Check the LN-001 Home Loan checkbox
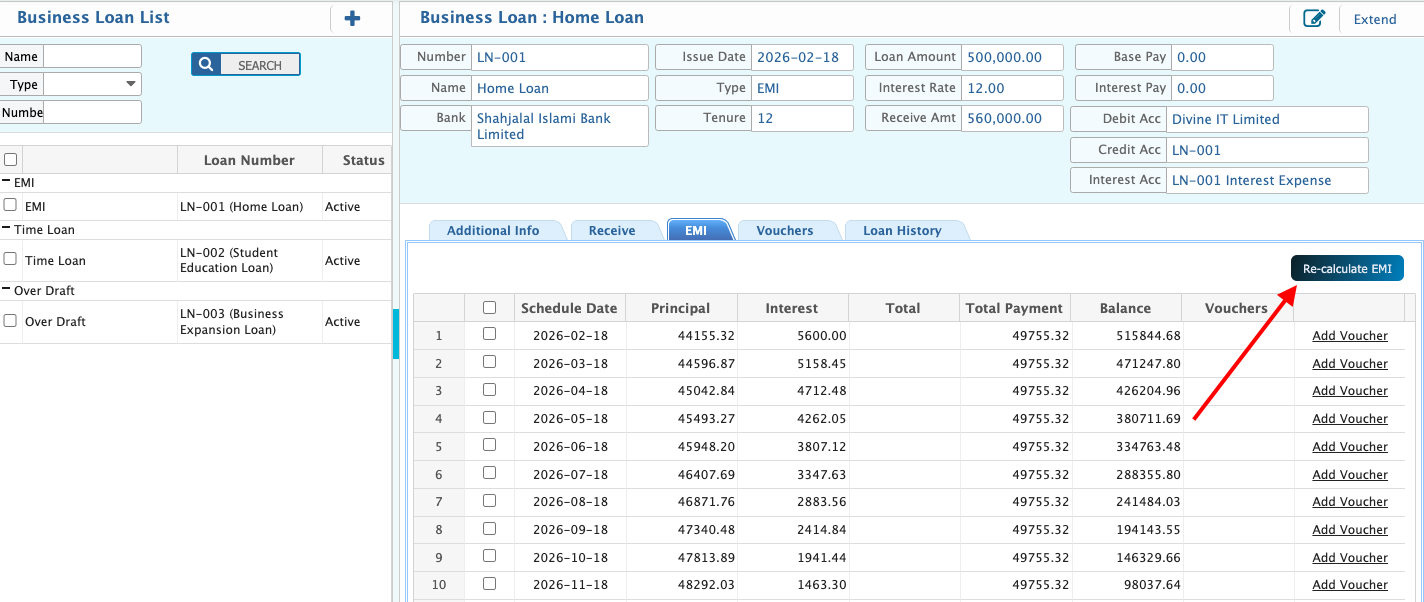 tap(10, 205)
